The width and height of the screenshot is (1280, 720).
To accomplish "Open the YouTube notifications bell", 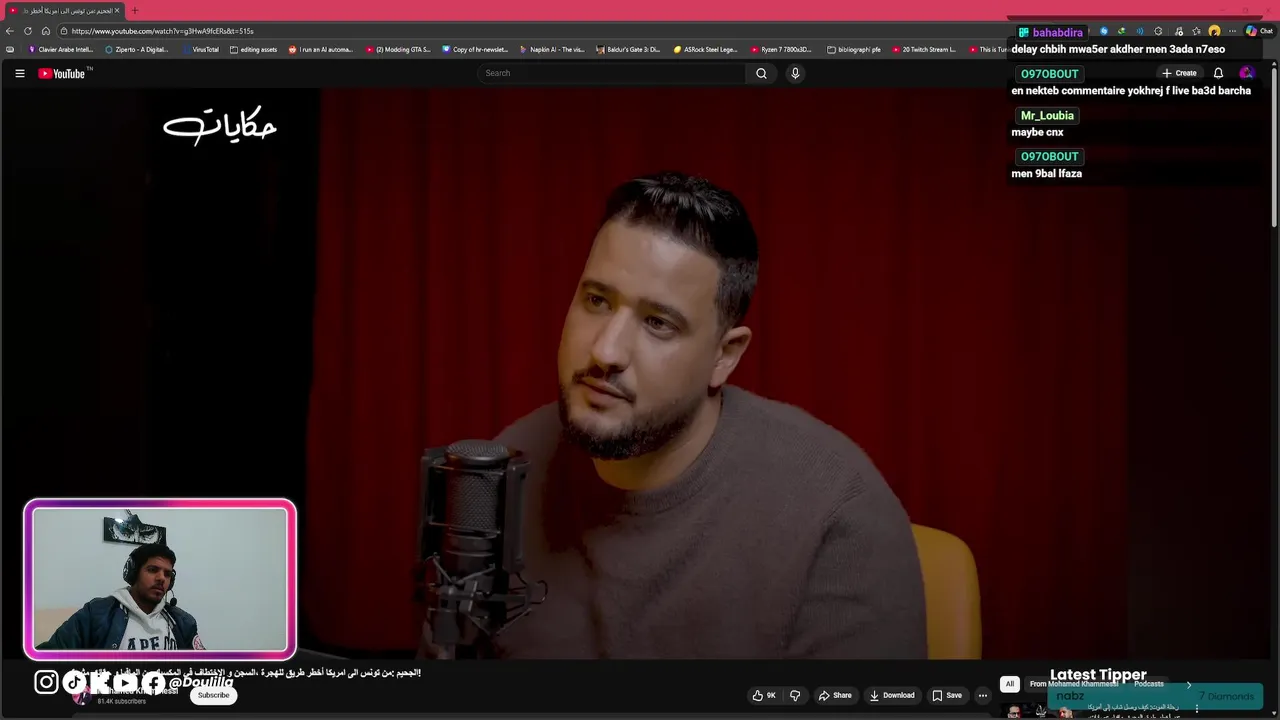I will click(x=1218, y=73).
